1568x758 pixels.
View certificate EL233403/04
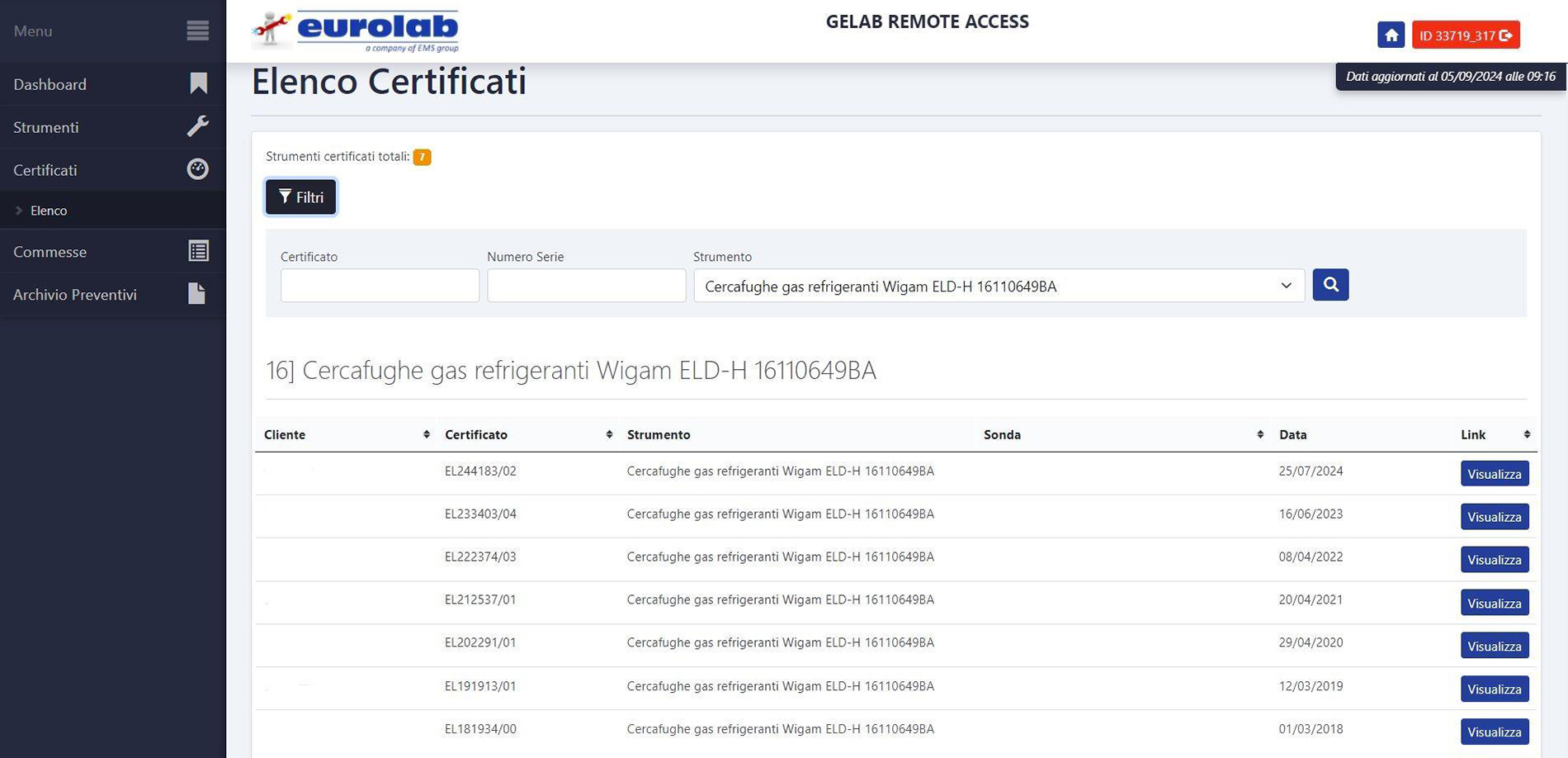[x=1495, y=517]
